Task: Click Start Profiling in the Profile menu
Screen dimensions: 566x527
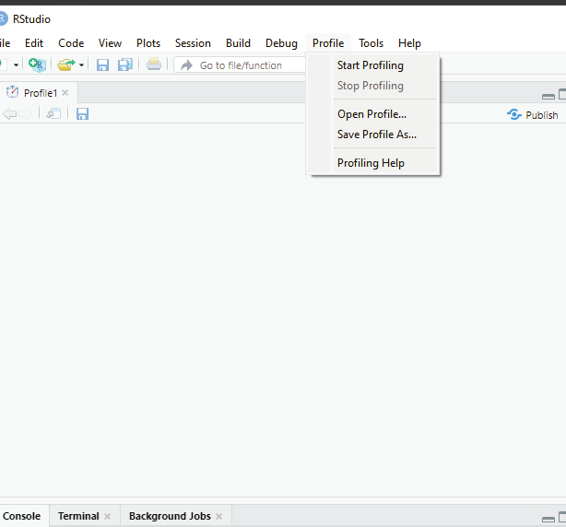Action: click(370, 65)
